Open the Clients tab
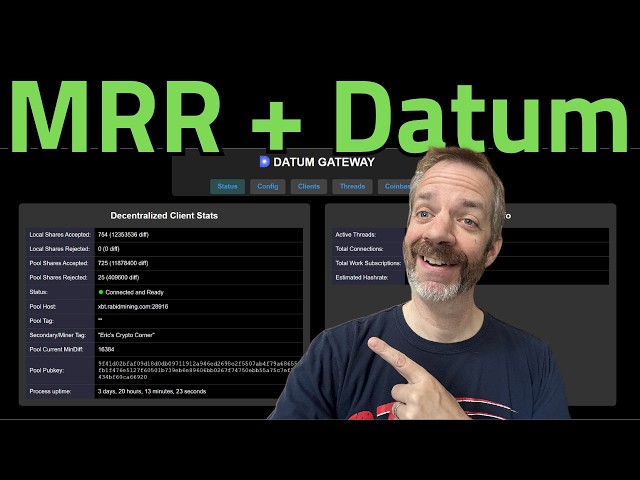640x480 pixels. pos(309,187)
